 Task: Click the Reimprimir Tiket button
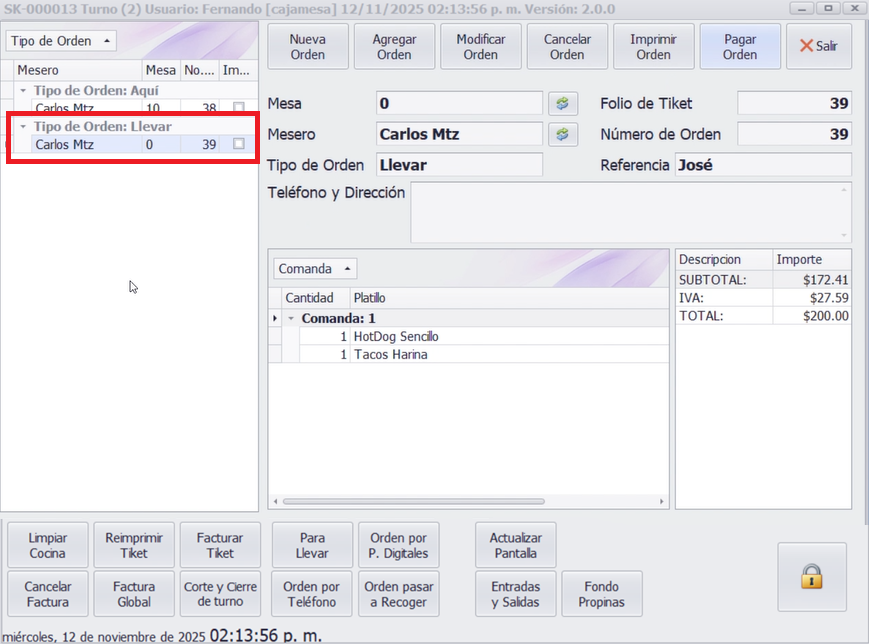pyautogui.click(x=134, y=545)
